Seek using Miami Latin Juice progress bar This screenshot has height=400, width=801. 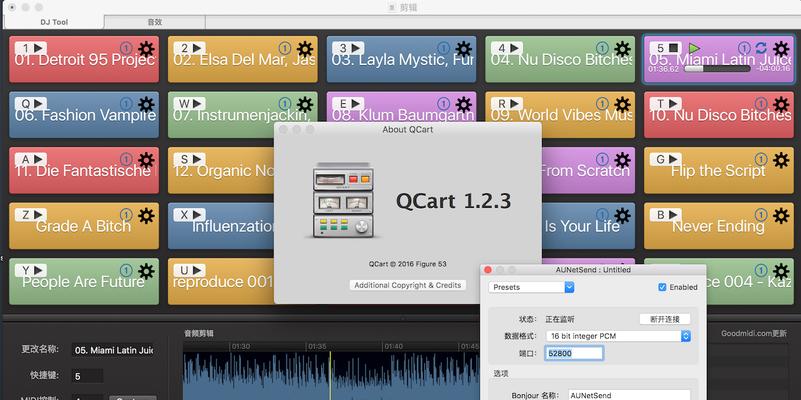(x=717, y=68)
